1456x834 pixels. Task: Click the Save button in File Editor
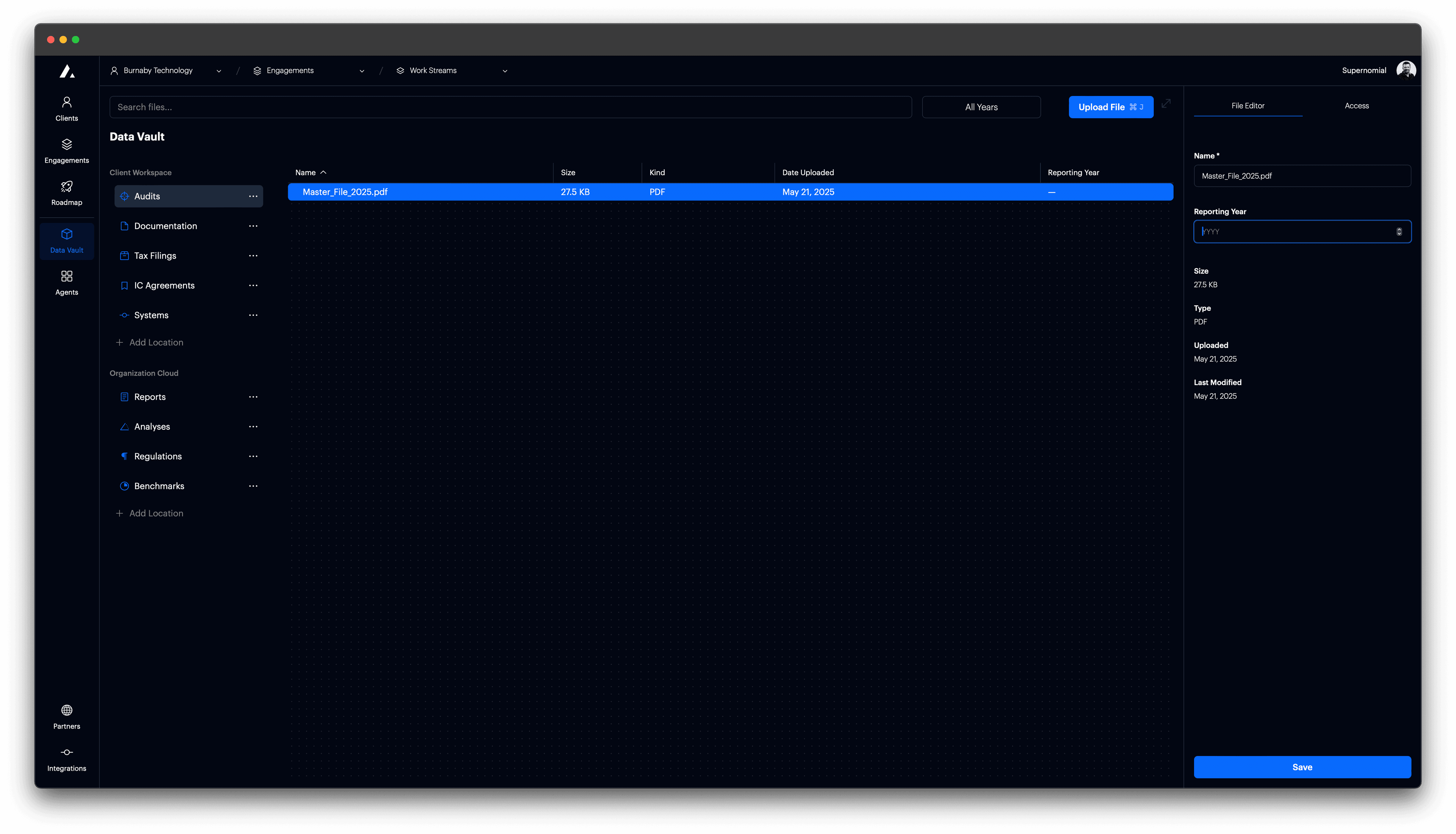coord(1302,767)
